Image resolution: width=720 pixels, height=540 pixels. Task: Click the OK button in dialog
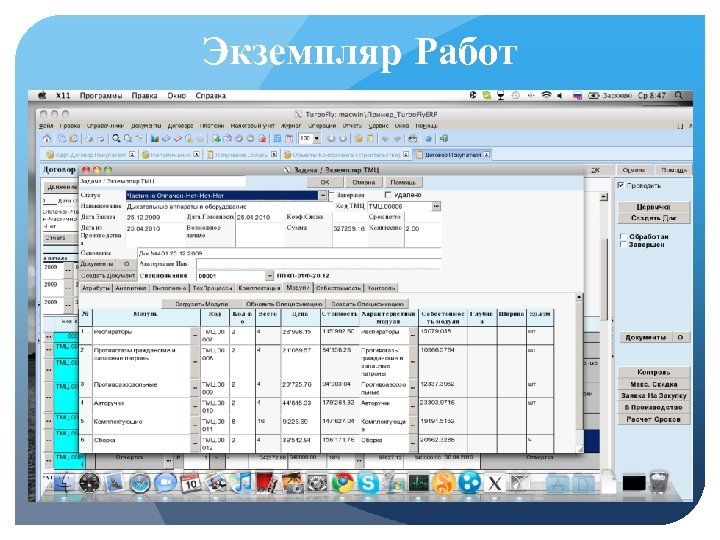[x=325, y=182]
